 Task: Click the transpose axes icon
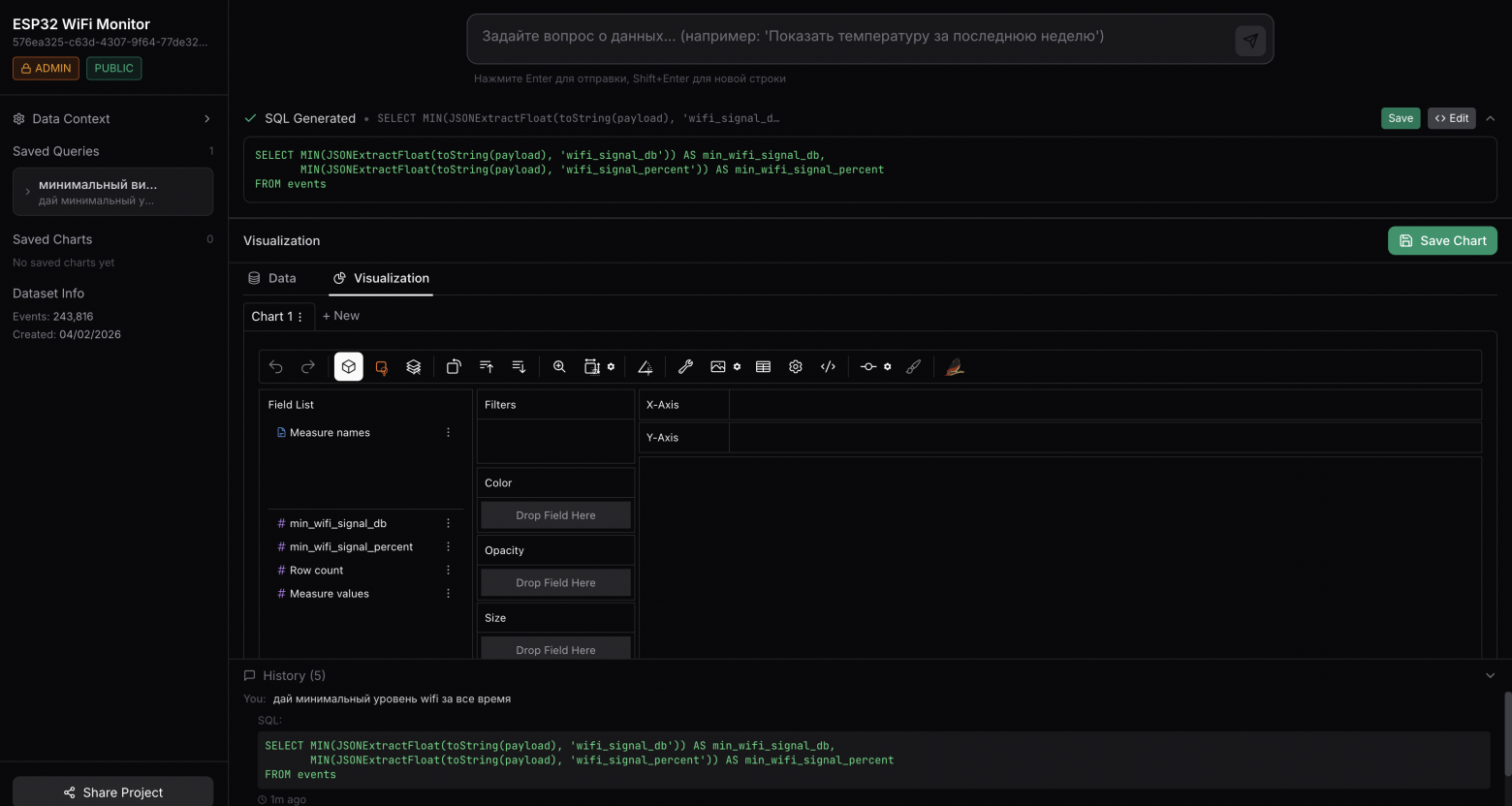point(454,367)
